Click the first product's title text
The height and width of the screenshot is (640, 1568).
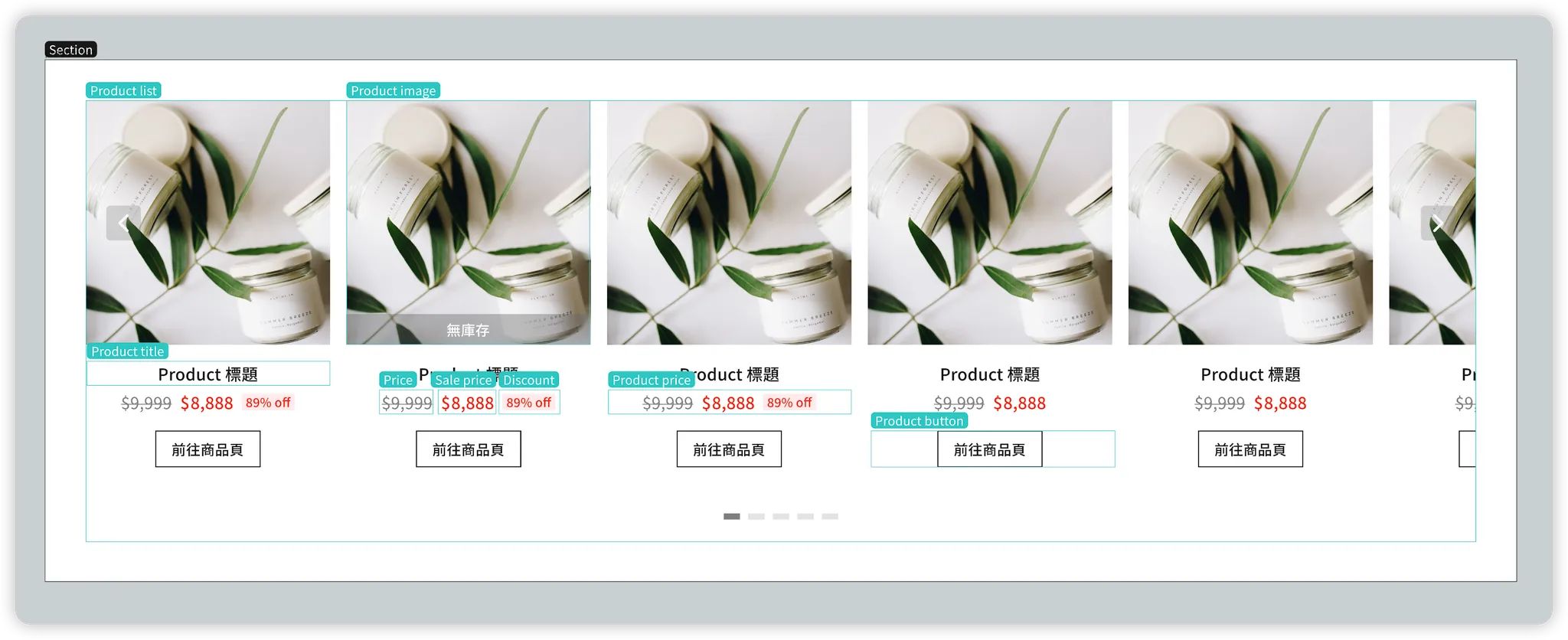[x=207, y=374]
